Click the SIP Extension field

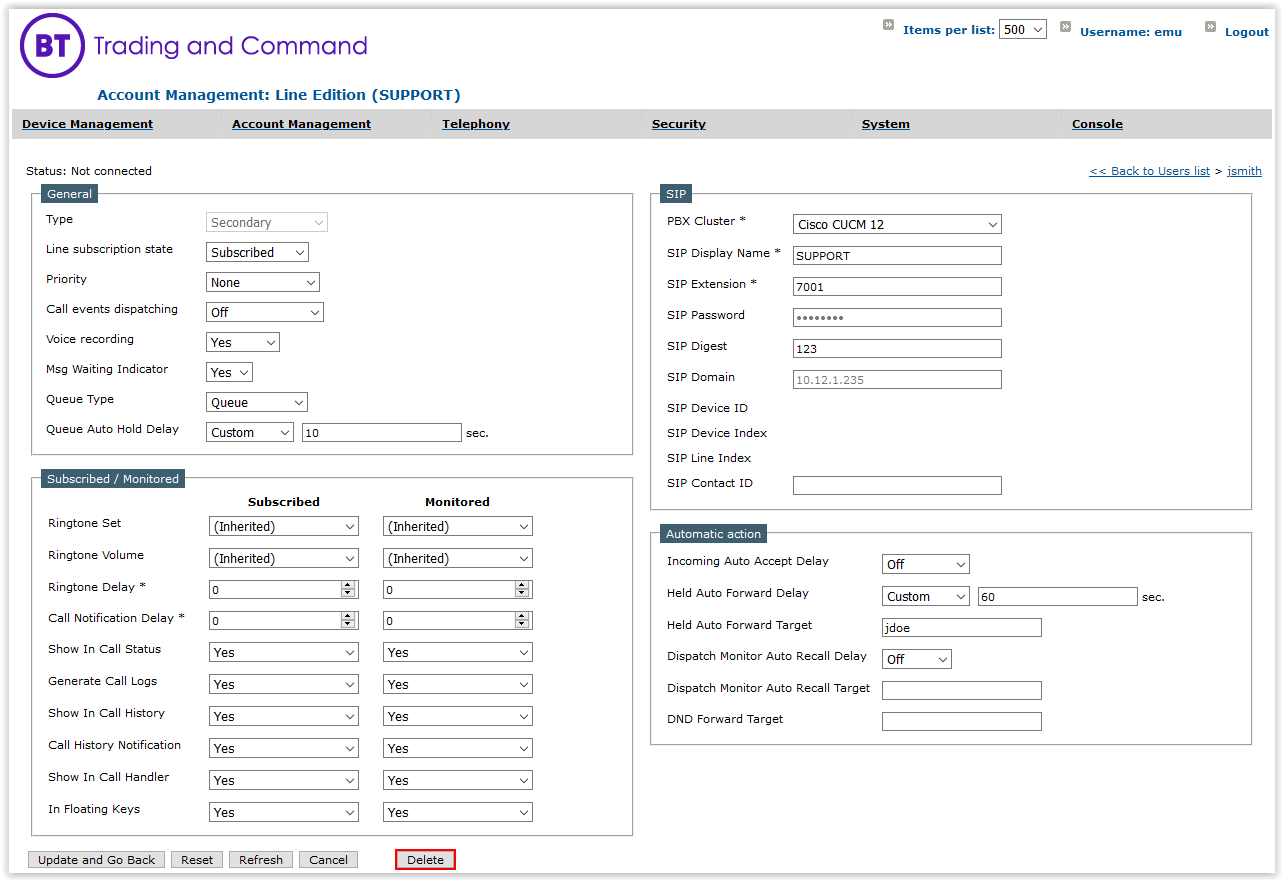[897, 287]
